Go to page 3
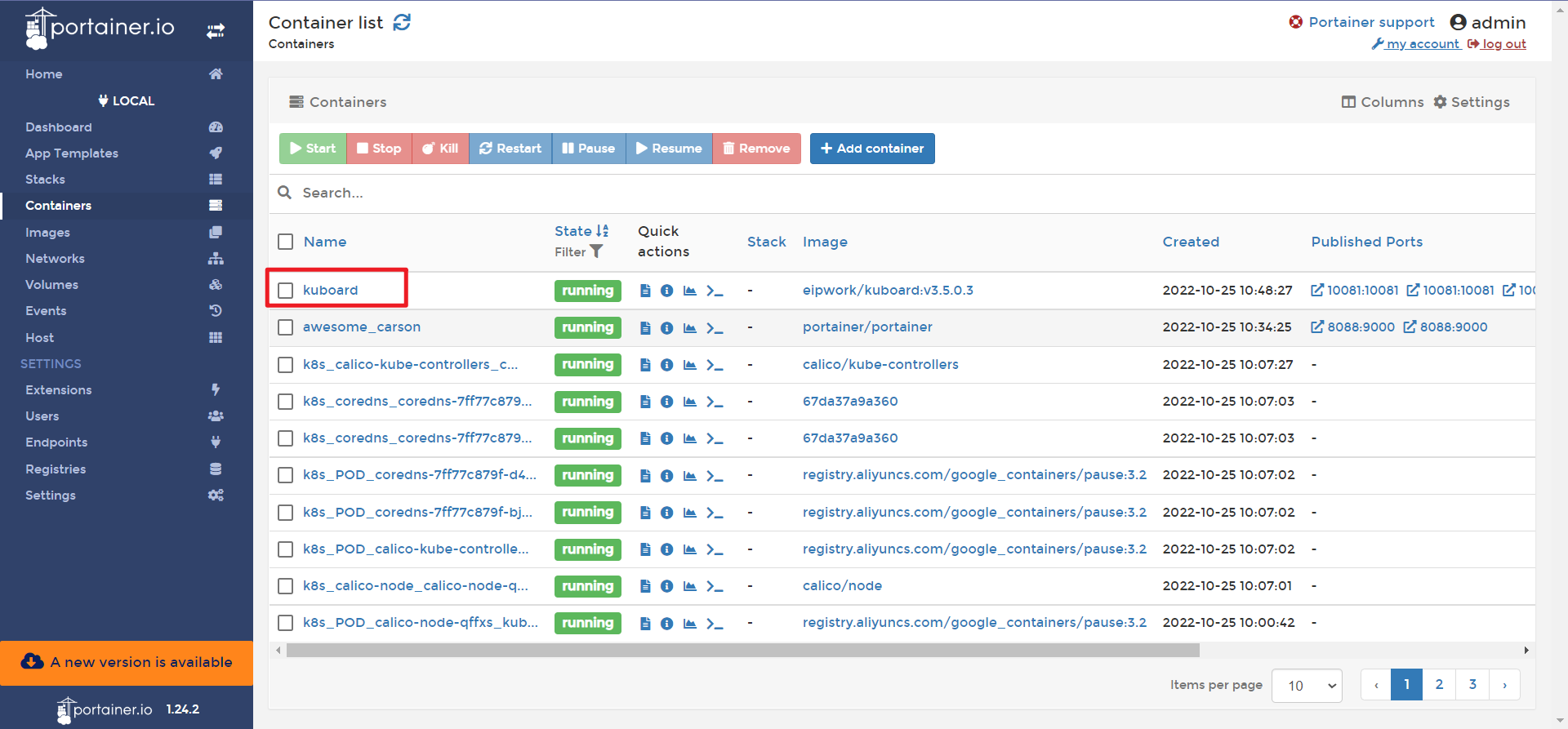Screen dimensions: 1568x729 [1472, 685]
